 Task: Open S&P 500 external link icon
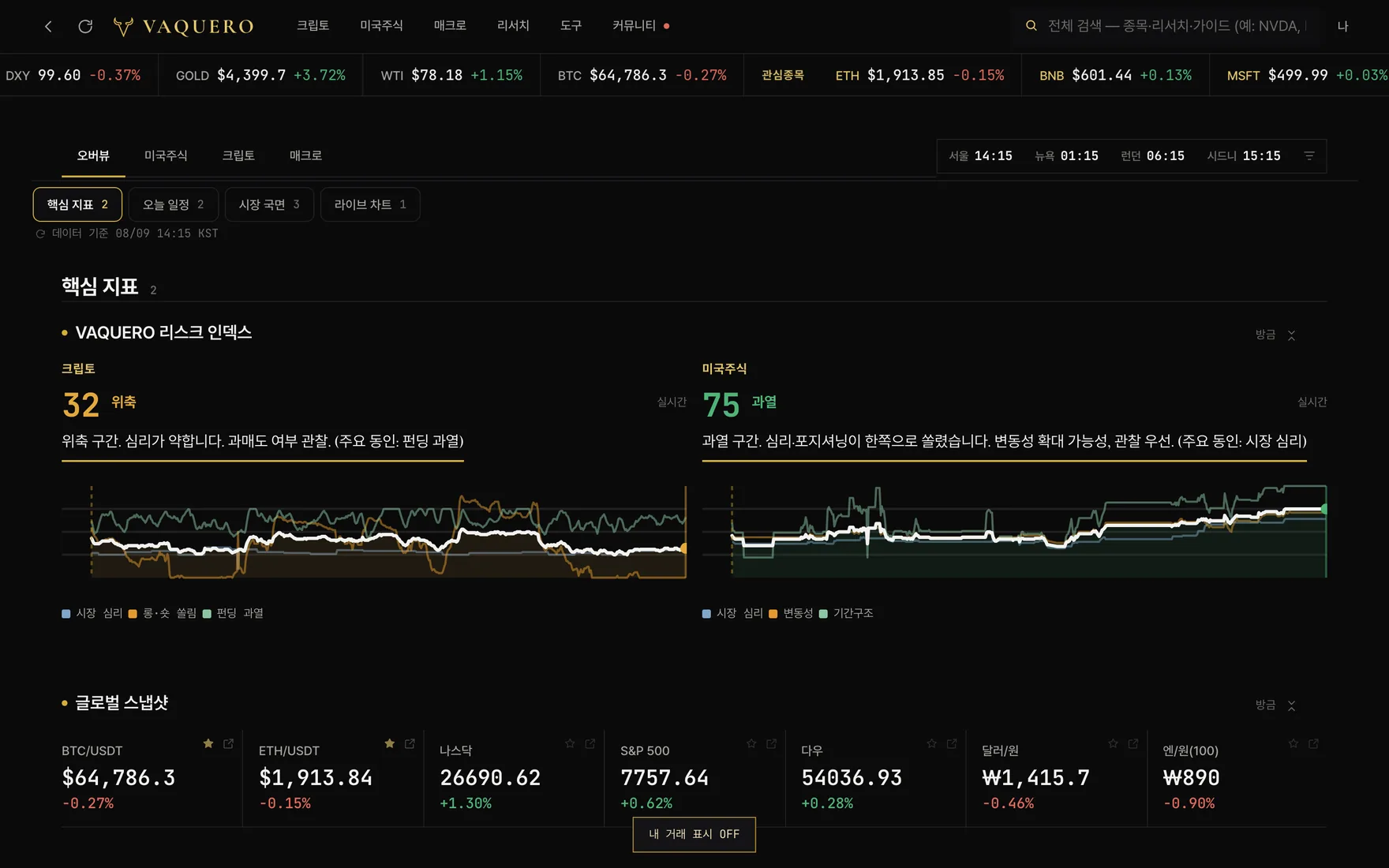tap(772, 743)
